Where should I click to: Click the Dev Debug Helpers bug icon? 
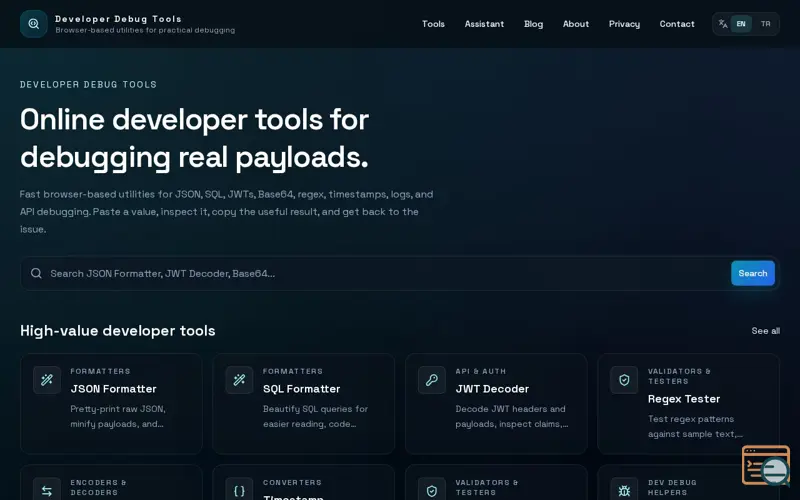[624, 491]
